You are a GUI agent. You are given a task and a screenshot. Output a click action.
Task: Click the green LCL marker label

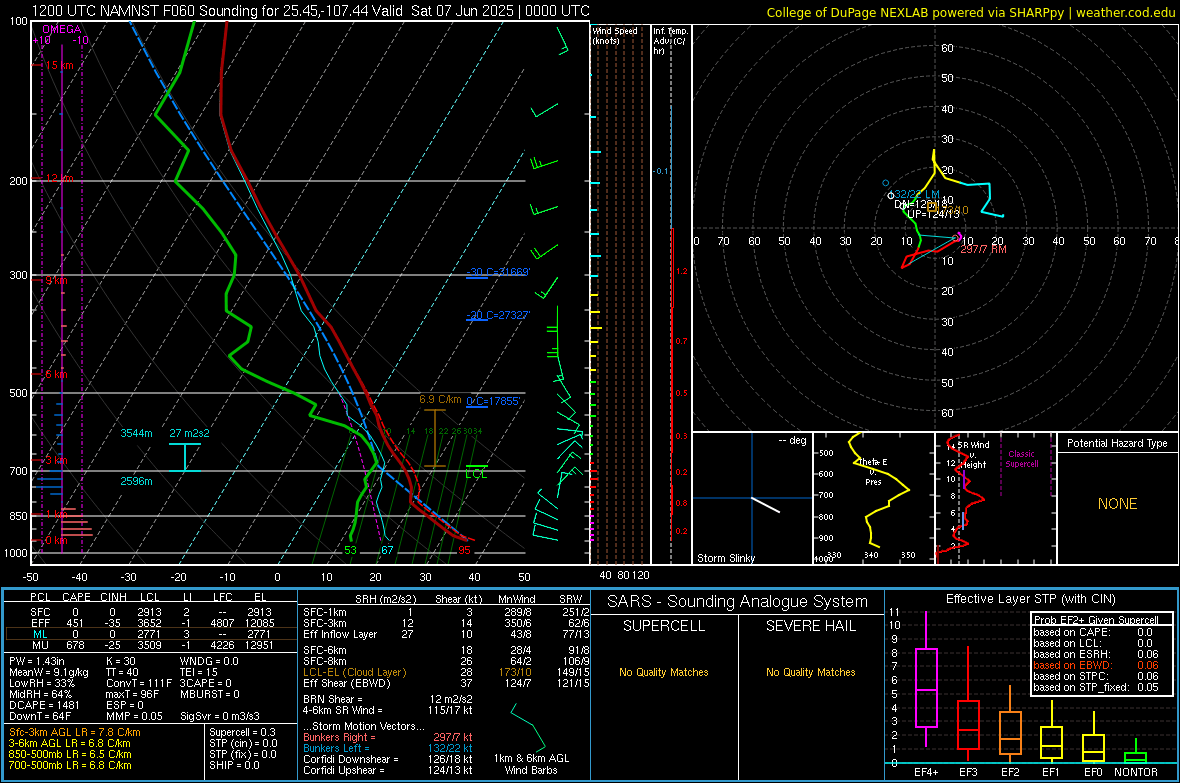pos(476,474)
